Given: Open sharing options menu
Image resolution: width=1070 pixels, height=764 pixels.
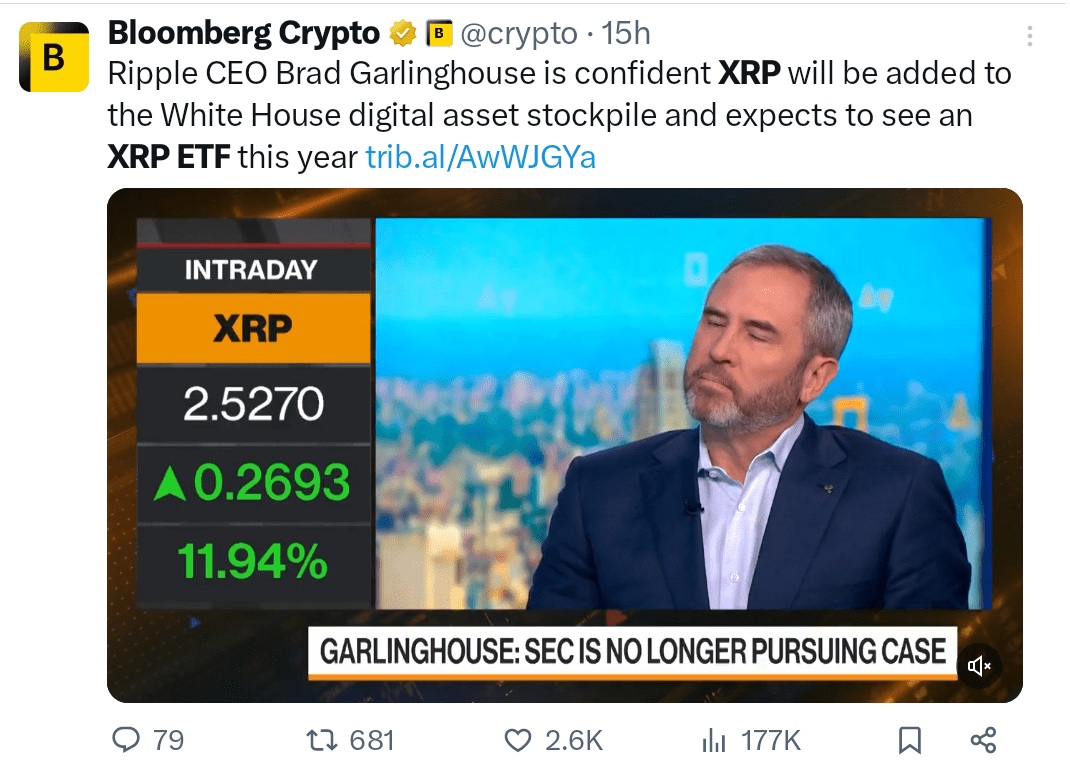Looking at the screenshot, I should (x=983, y=740).
